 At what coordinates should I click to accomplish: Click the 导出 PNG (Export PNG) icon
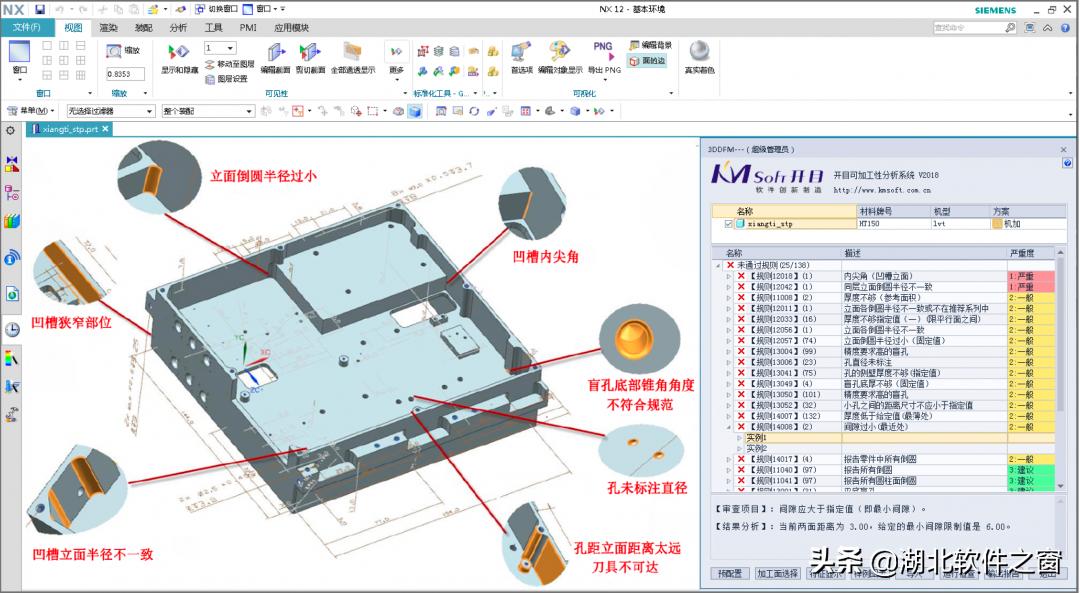(603, 53)
